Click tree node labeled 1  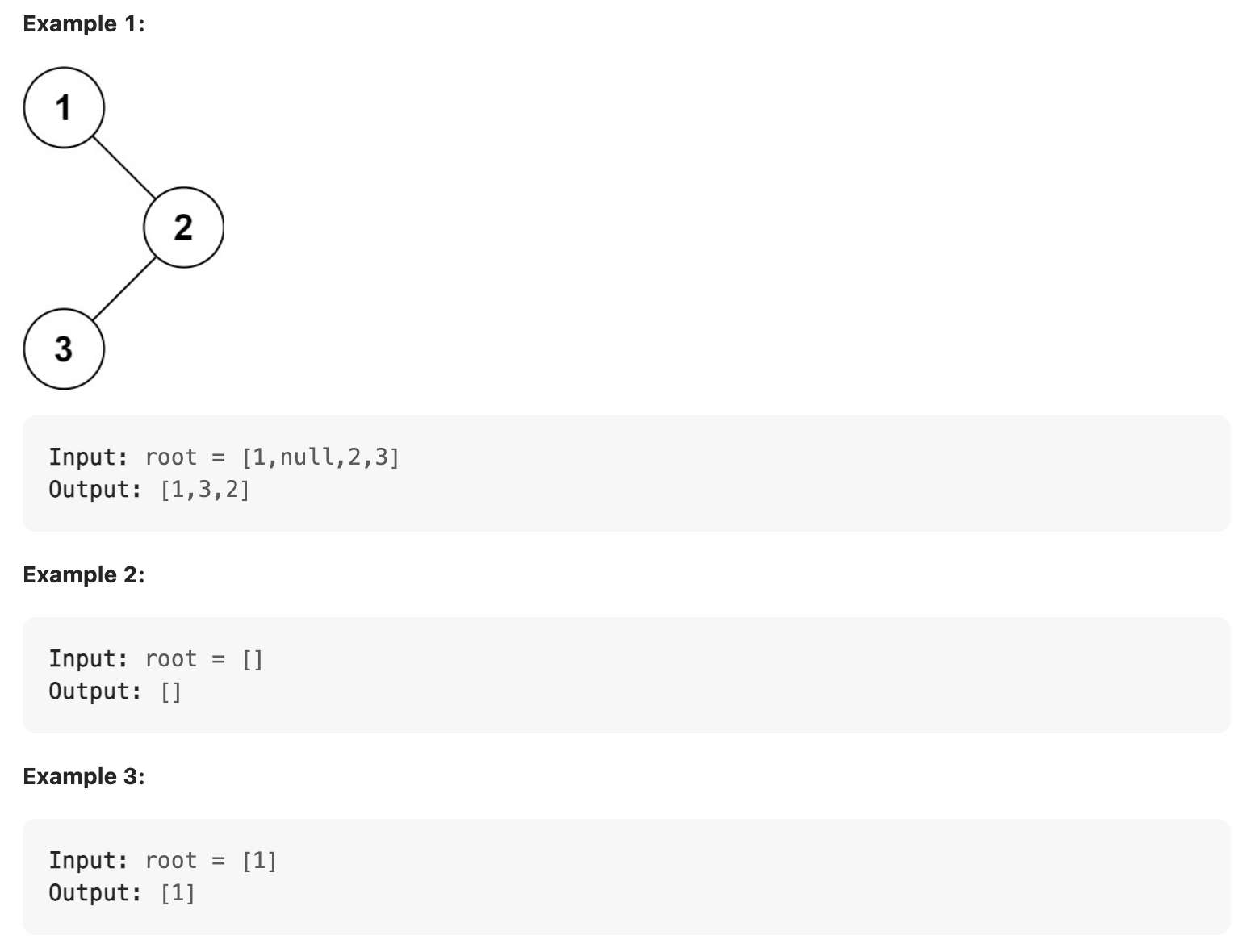(x=64, y=107)
